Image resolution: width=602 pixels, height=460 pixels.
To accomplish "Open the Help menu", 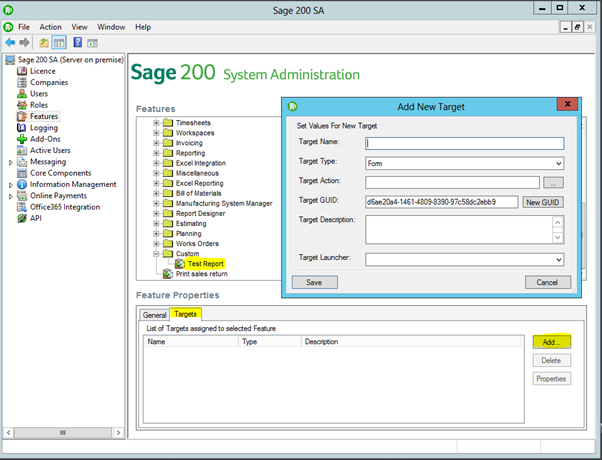I will click(143, 27).
